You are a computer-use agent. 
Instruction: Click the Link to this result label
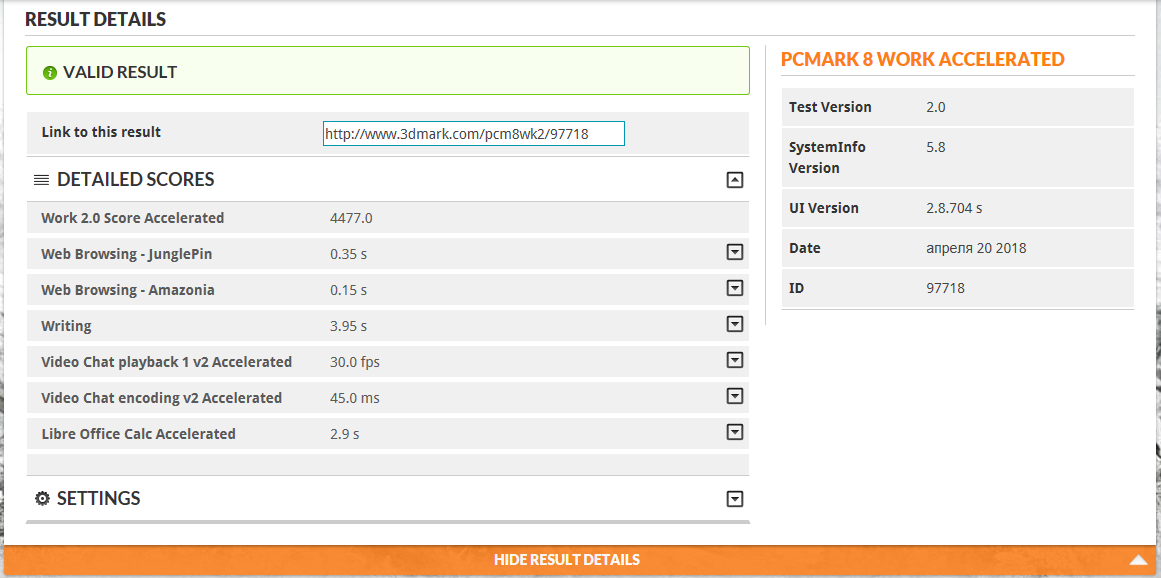click(101, 132)
